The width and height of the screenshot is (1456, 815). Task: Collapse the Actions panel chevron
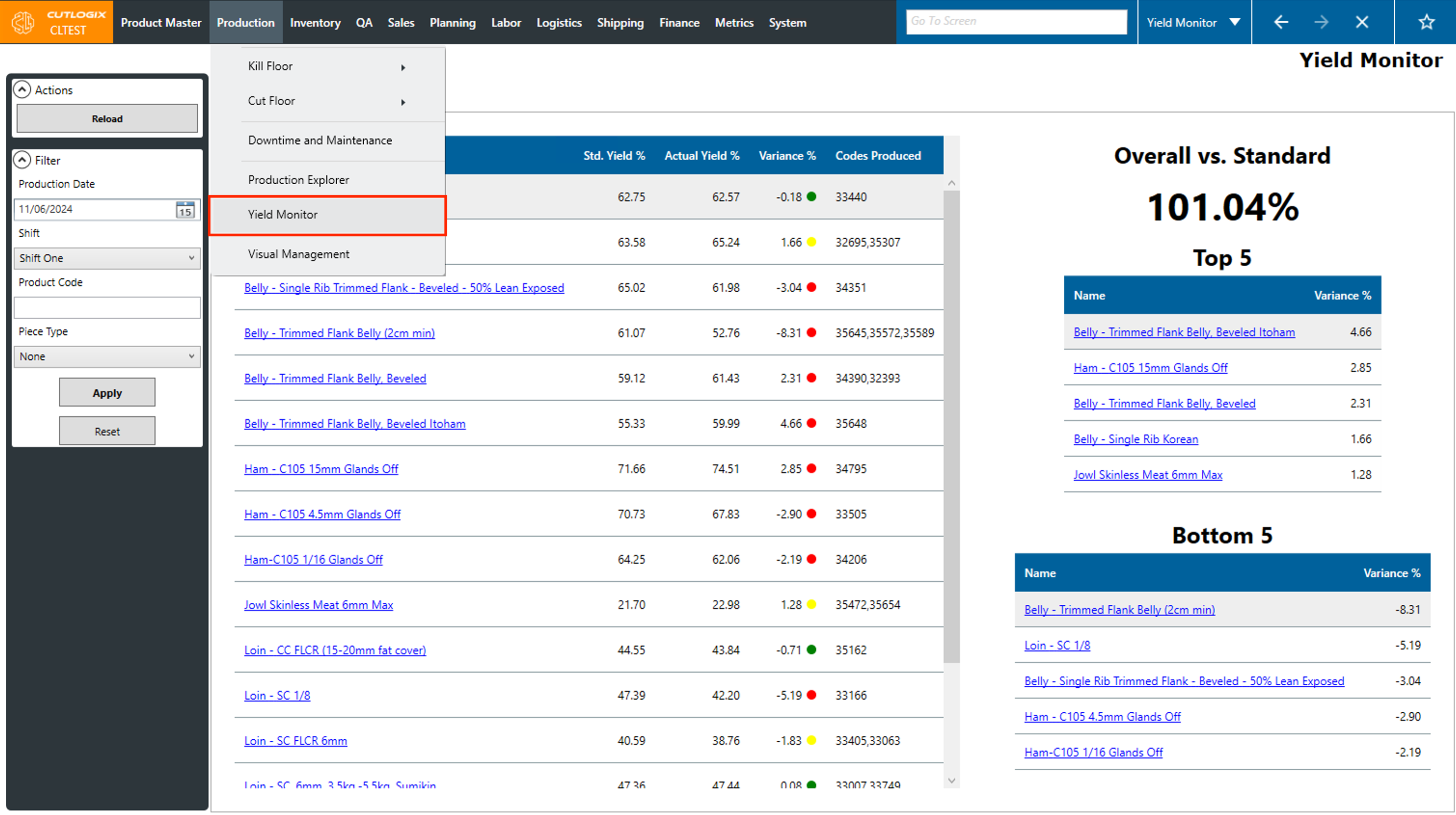coord(22,89)
